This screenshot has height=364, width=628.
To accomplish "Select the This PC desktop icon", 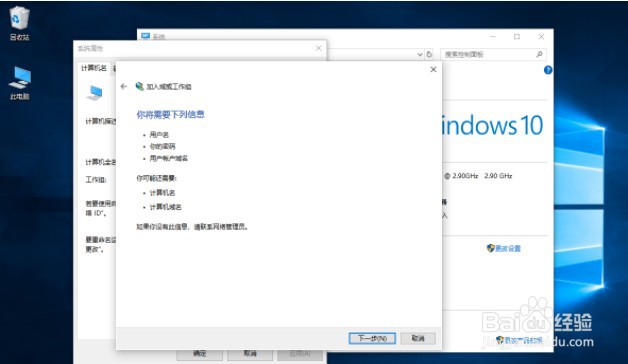I will click(x=20, y=83).
